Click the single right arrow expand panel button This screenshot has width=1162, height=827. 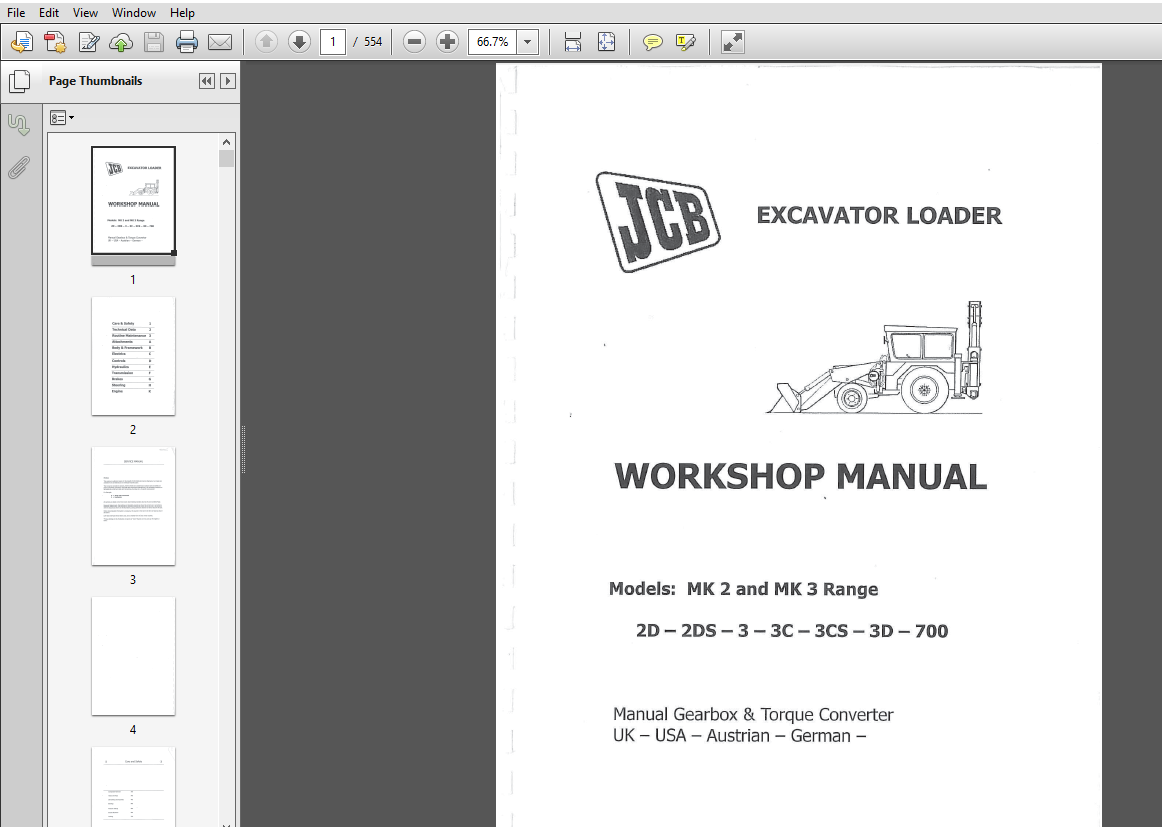(228, 82)
